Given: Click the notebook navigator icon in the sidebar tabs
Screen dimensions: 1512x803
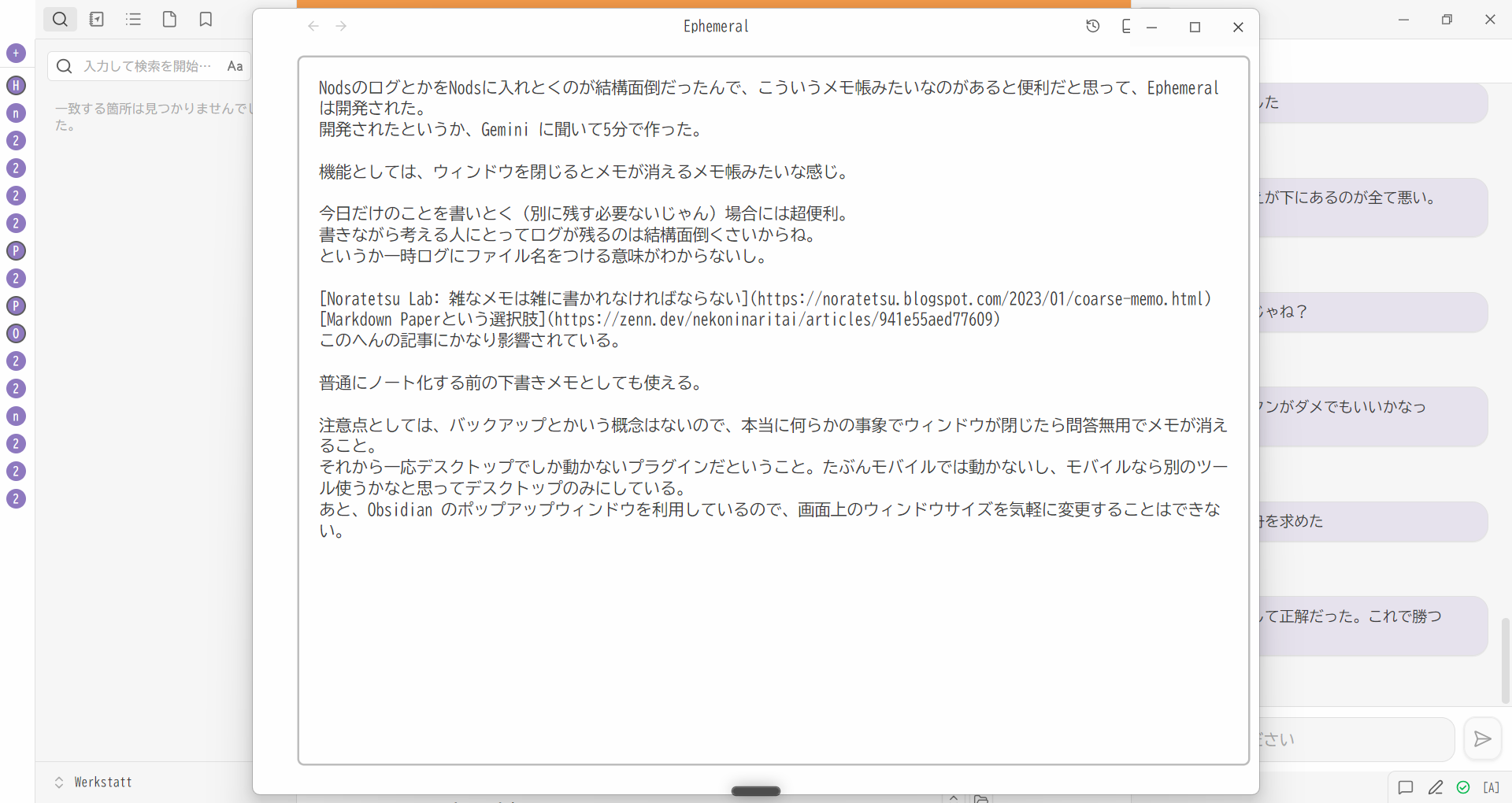Looking at the screenshot, I should [97, 20].
